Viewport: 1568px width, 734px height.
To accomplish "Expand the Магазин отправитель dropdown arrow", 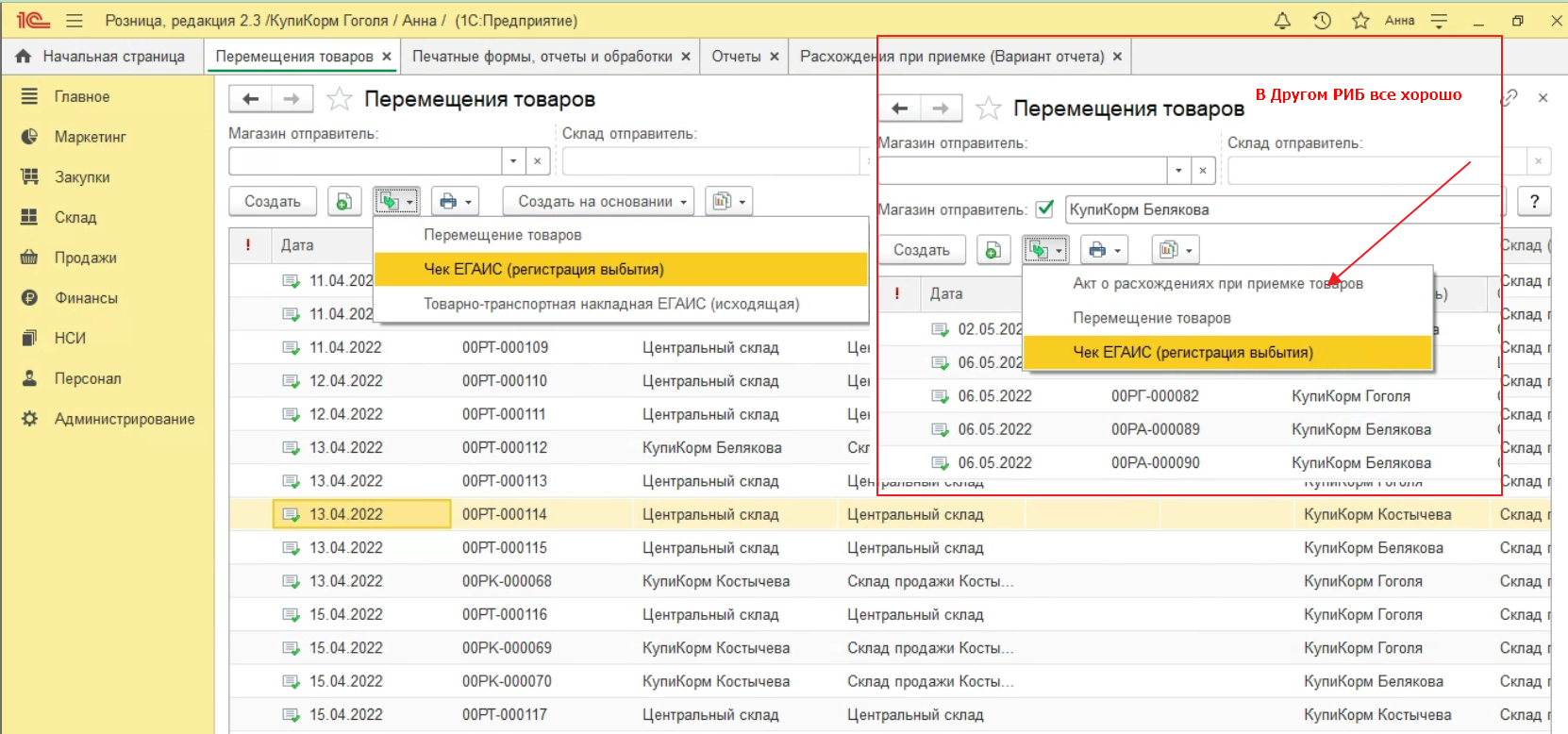I will [513, 161].
